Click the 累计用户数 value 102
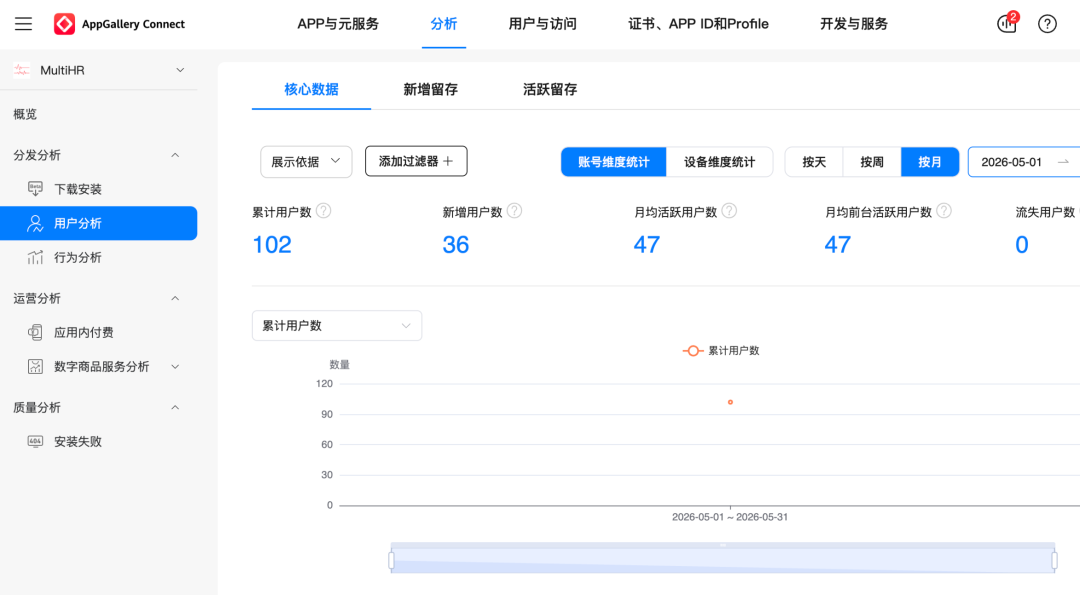Screen dimensions: 1080x595 [x=272, y=244]
